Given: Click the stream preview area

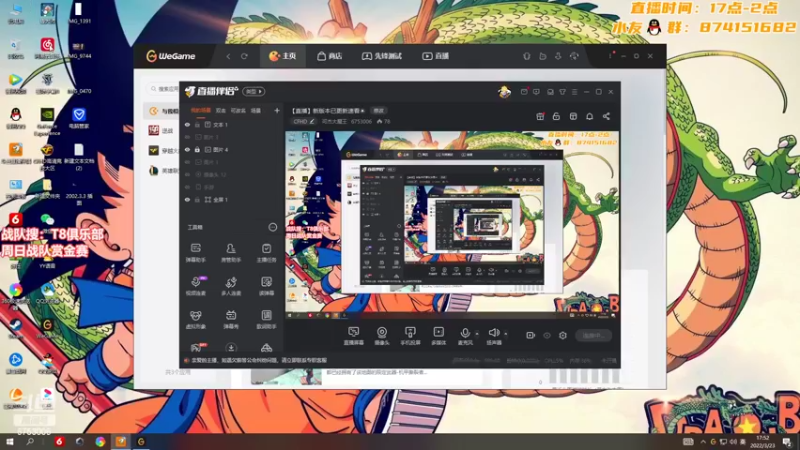Looking at the screenshot, I should (x=452, y=224).
